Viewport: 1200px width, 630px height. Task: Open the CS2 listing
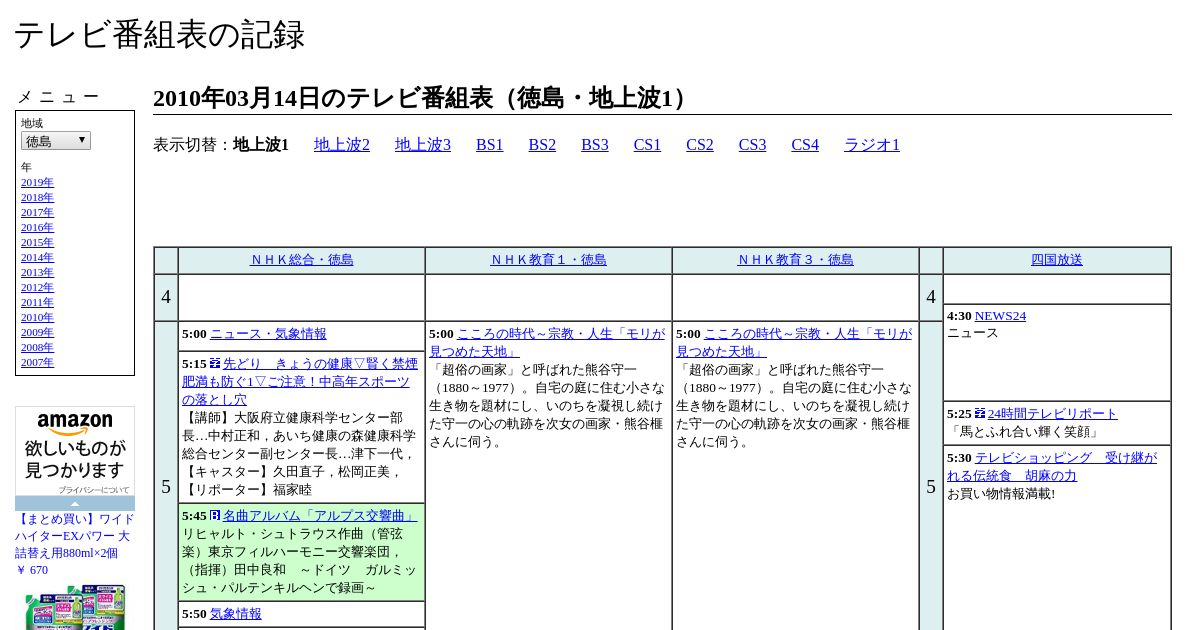point(700,145)
